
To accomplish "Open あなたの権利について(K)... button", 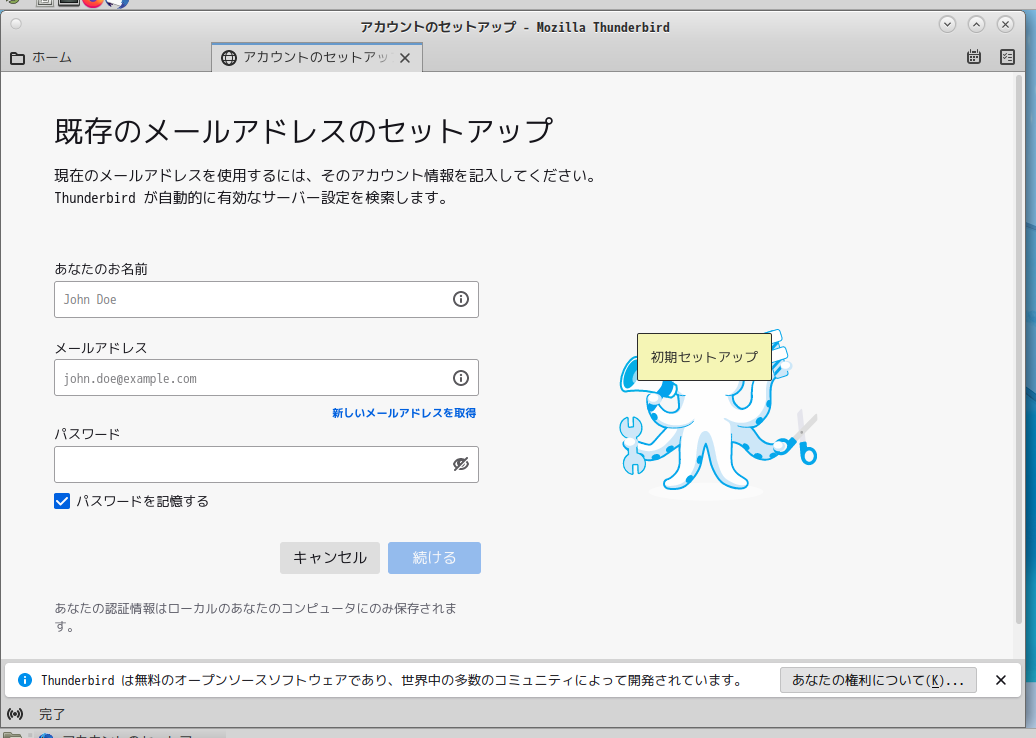I will point(878,680).
